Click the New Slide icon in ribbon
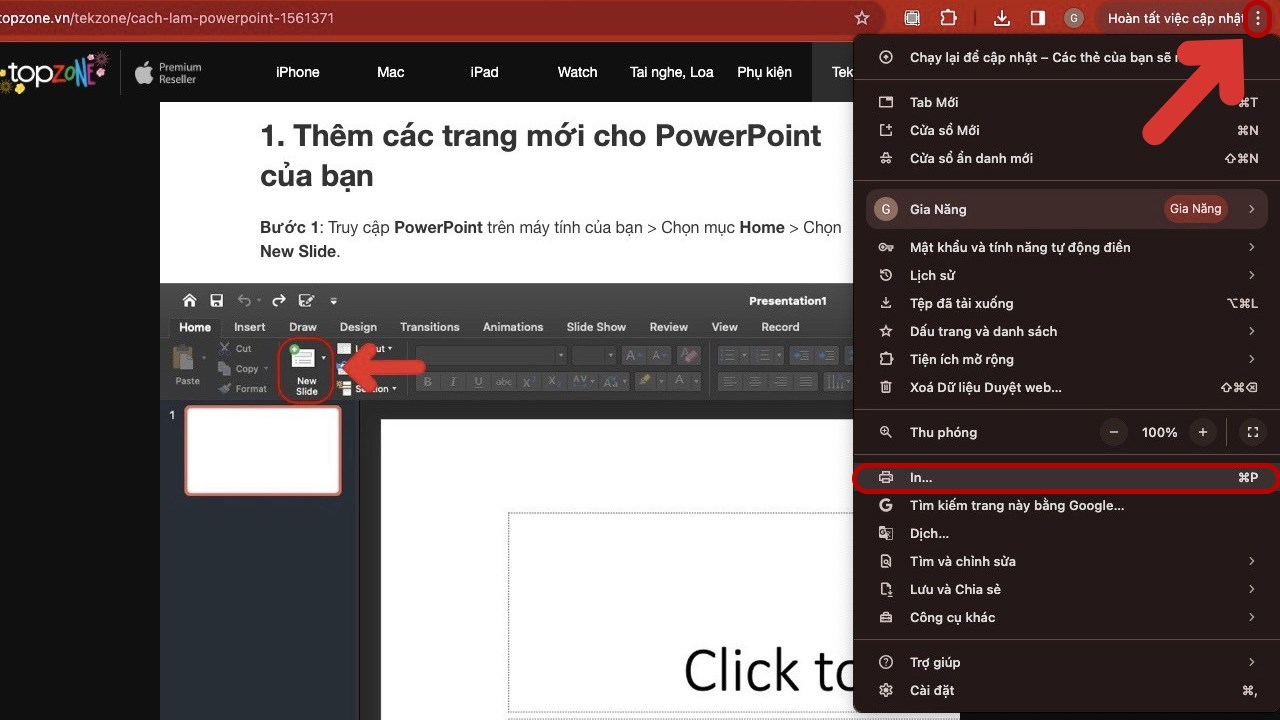Screen dimensions: 1280x720 click(x=302, y=357)
